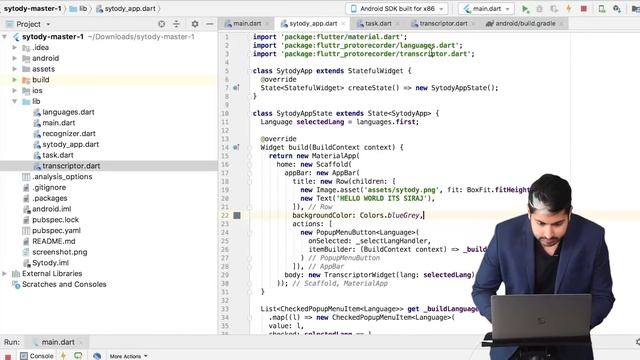
Task: Select screenshot.png in the project tree
Action: point(60,252)
